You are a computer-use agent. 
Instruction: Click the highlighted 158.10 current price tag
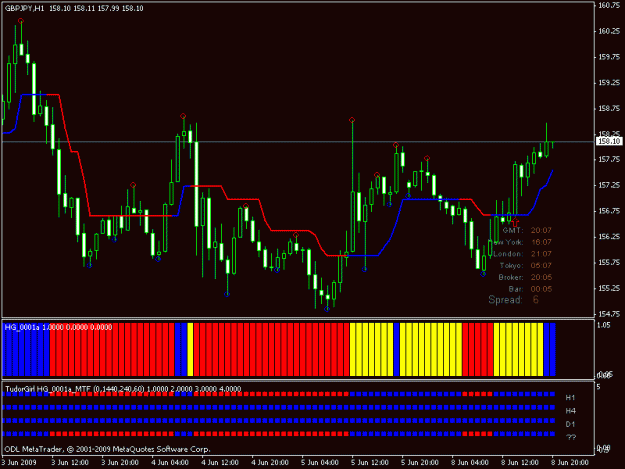coord(609,141)
